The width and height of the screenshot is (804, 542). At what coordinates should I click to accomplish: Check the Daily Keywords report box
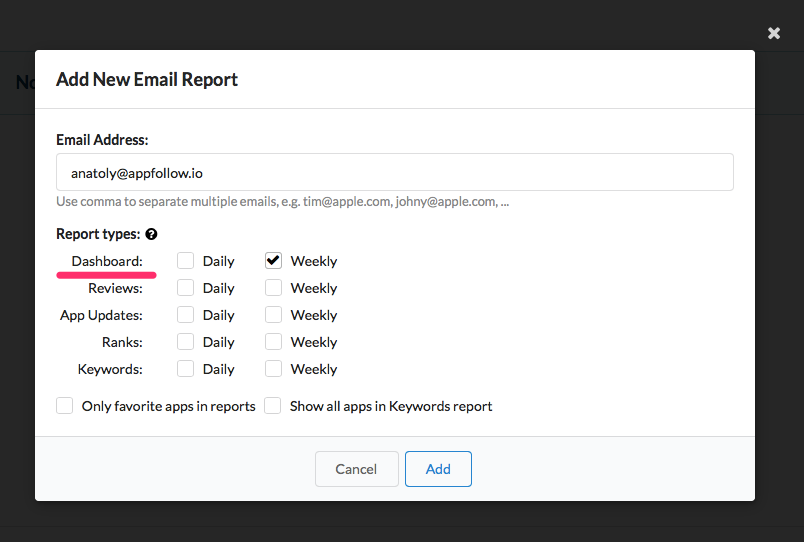185,369
